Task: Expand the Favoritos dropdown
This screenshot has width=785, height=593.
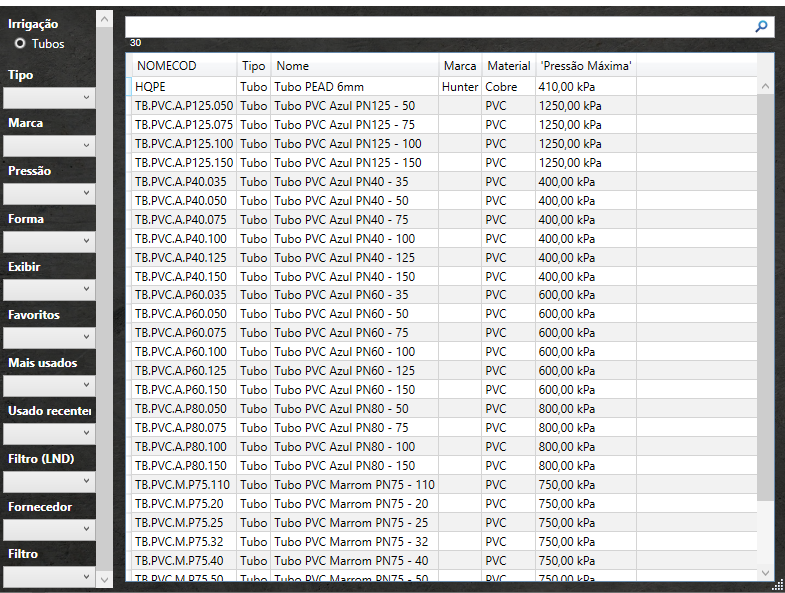Action: [48, 338]
